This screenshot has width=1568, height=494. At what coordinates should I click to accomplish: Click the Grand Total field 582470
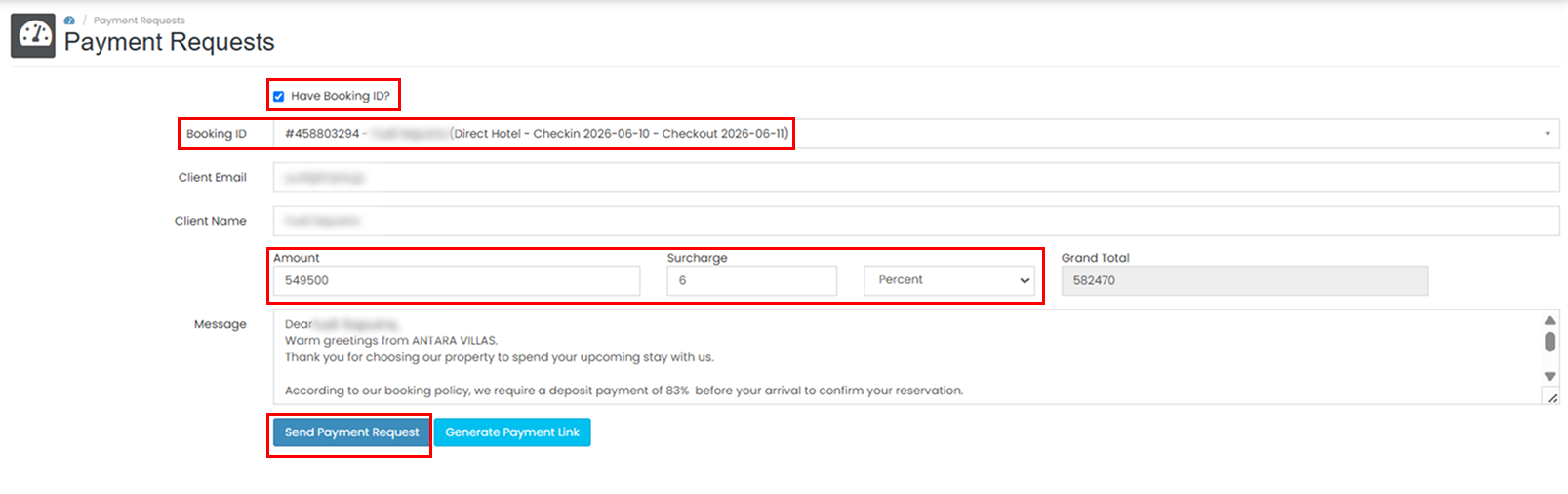tap(1245, 280)
